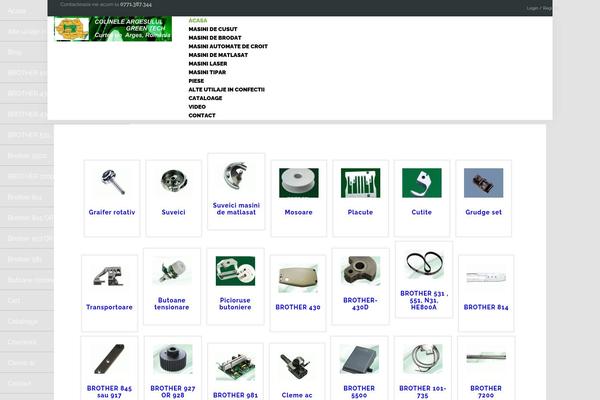This screenshot has width=600, height=400.
Task: Open Suveici masini de matlasat link
Action: [236, 209]
